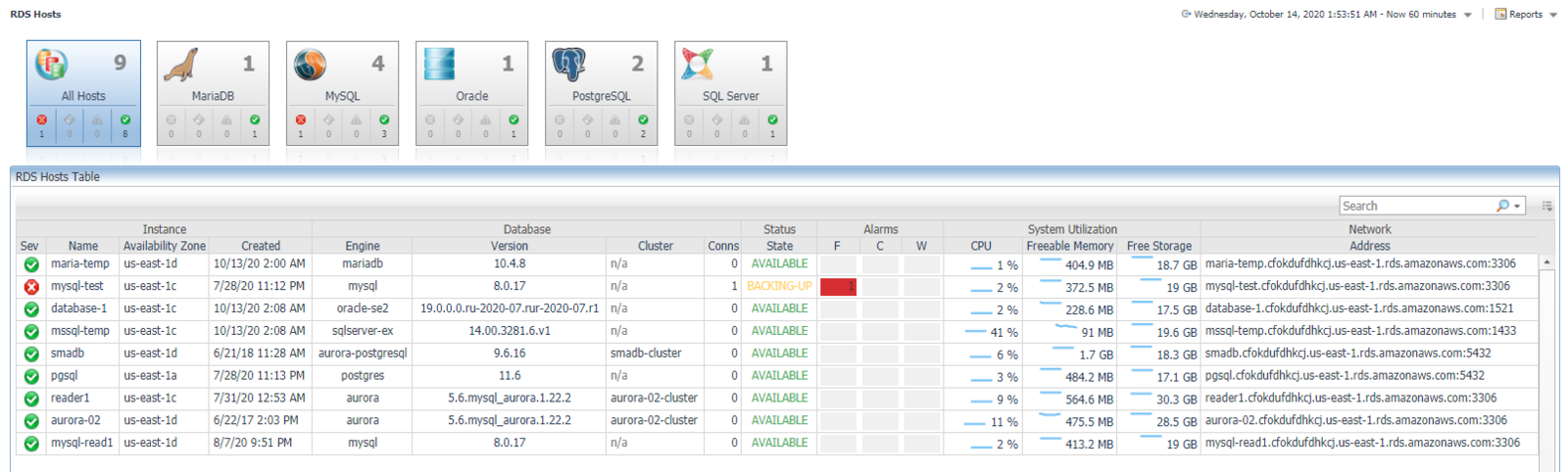Open the MariaDB seal icon tile
The image size is (1568, 472).
[181, 65]
